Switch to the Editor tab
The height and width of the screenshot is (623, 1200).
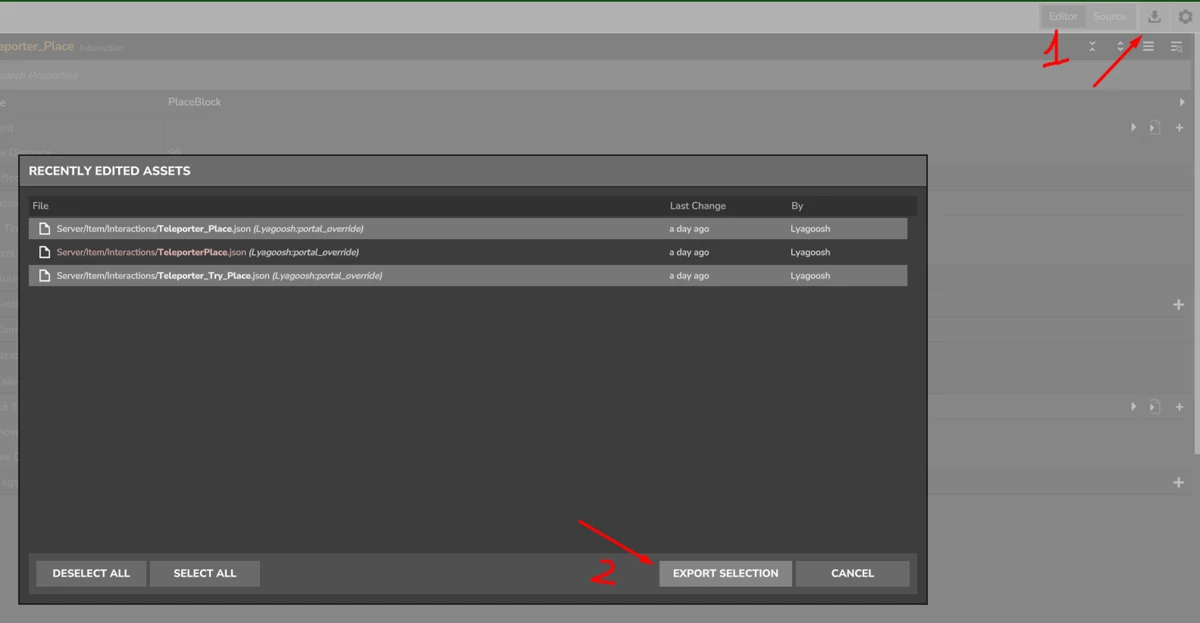[x=1063, y=17]
